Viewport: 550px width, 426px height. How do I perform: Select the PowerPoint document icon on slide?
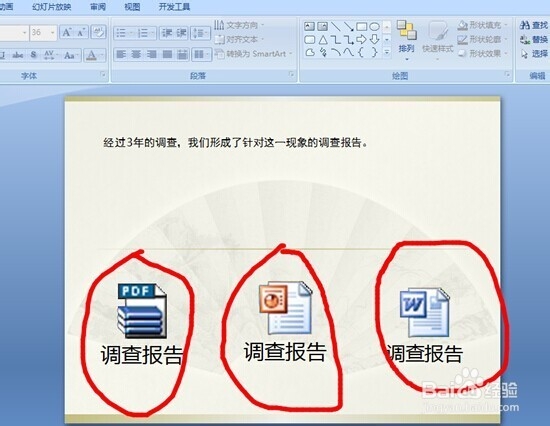285,307
